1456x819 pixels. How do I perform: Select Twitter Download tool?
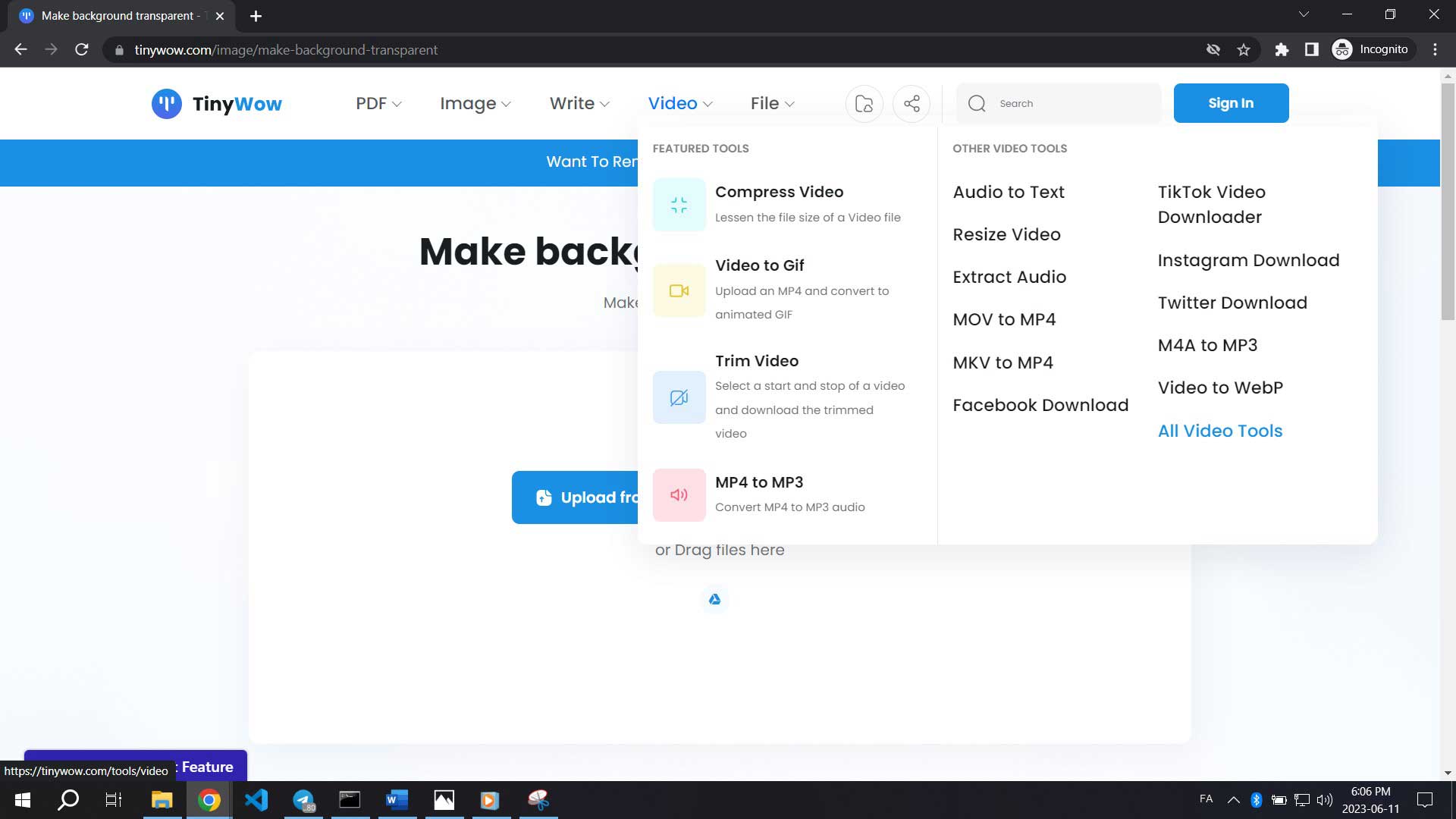point(1232,303)
